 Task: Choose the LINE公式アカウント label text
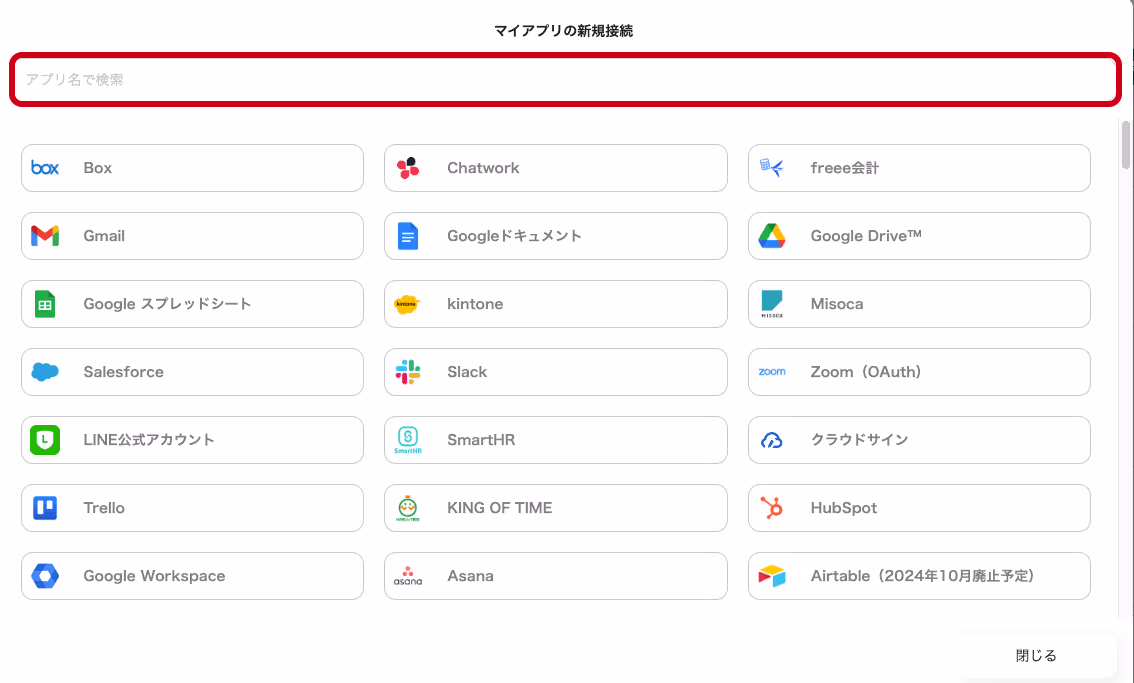click(149, 440)
